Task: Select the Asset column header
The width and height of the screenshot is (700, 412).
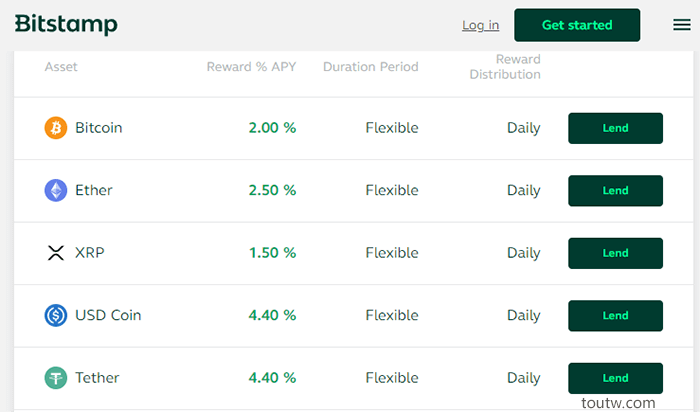Action: (61, 67)
